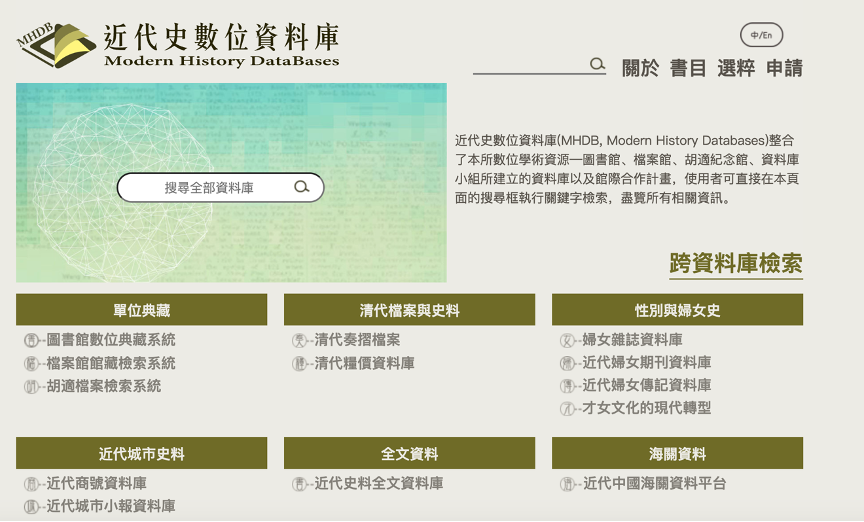
Task: Click the seal icon beside 檔案館館藏檢索系統
Action: (x=31, y=363)
